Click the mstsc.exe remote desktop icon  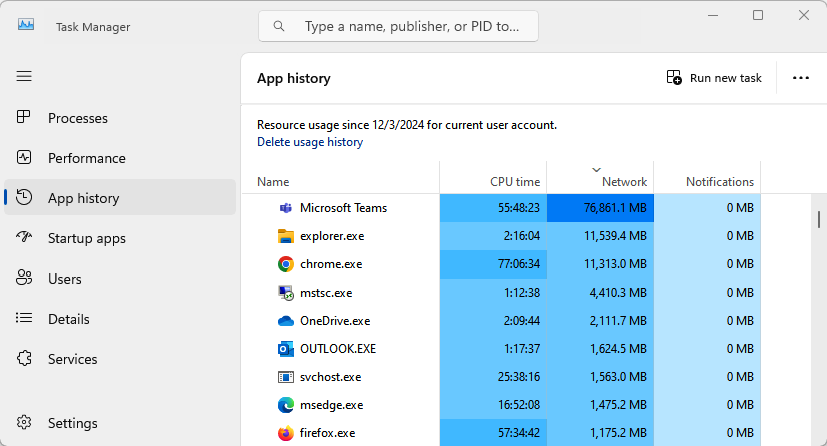click(285, 293)
